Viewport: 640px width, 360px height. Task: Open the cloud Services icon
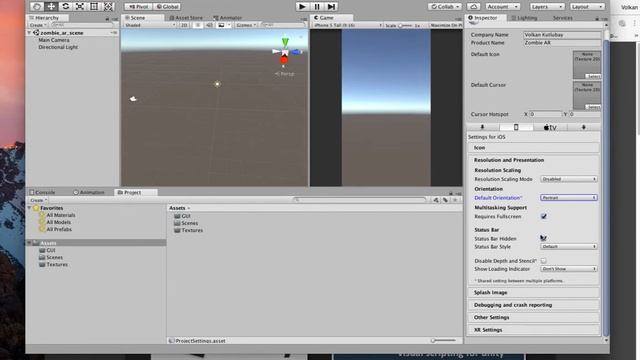point(473,7)
